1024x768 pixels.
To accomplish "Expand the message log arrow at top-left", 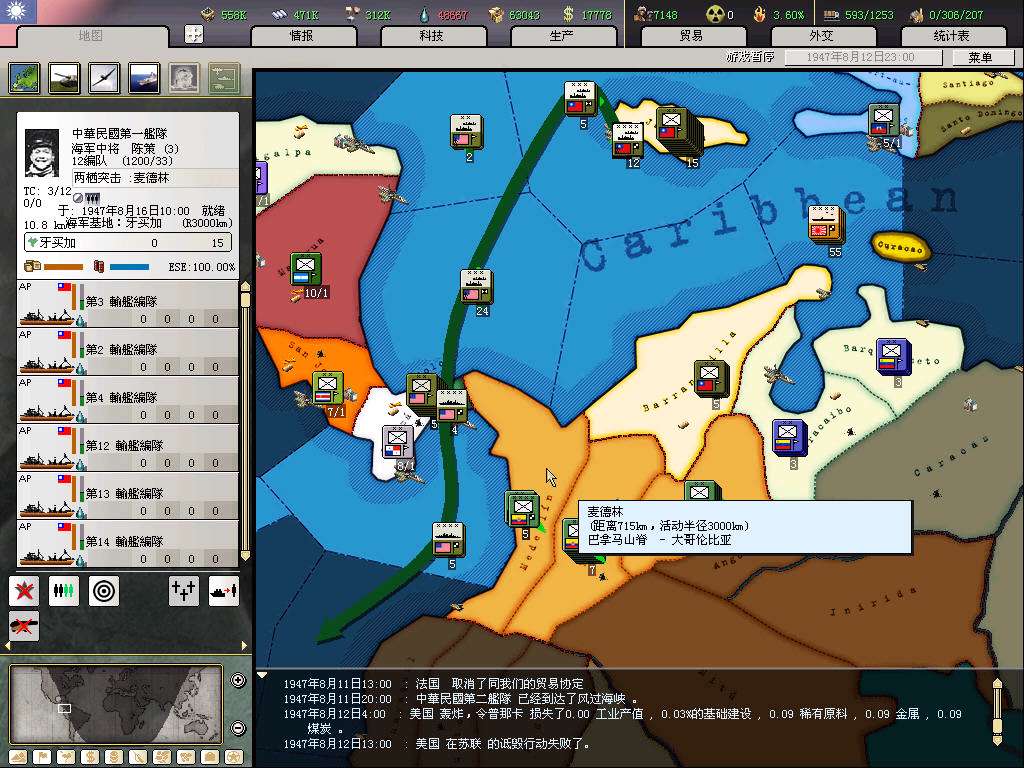I will point(263,675).
